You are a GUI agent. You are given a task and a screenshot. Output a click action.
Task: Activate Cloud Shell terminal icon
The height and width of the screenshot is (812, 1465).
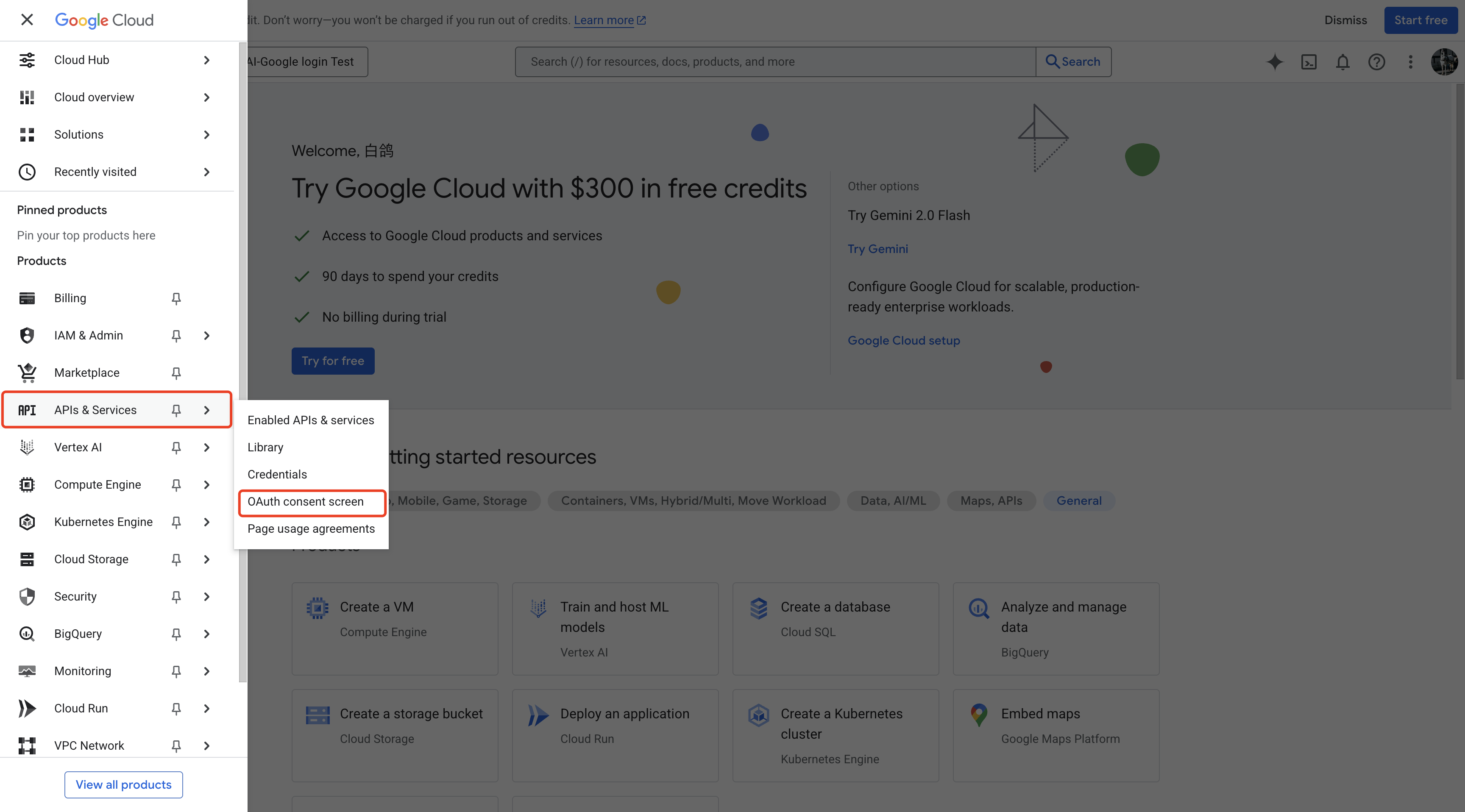1309,61
